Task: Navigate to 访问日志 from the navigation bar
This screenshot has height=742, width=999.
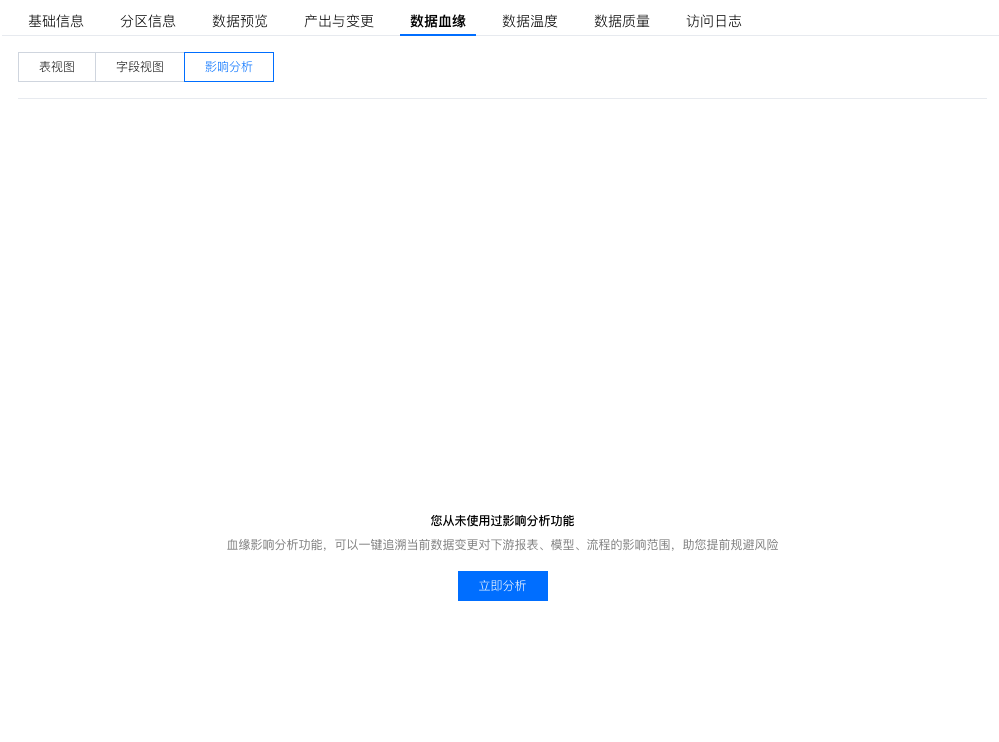Action: click(713, 19)
